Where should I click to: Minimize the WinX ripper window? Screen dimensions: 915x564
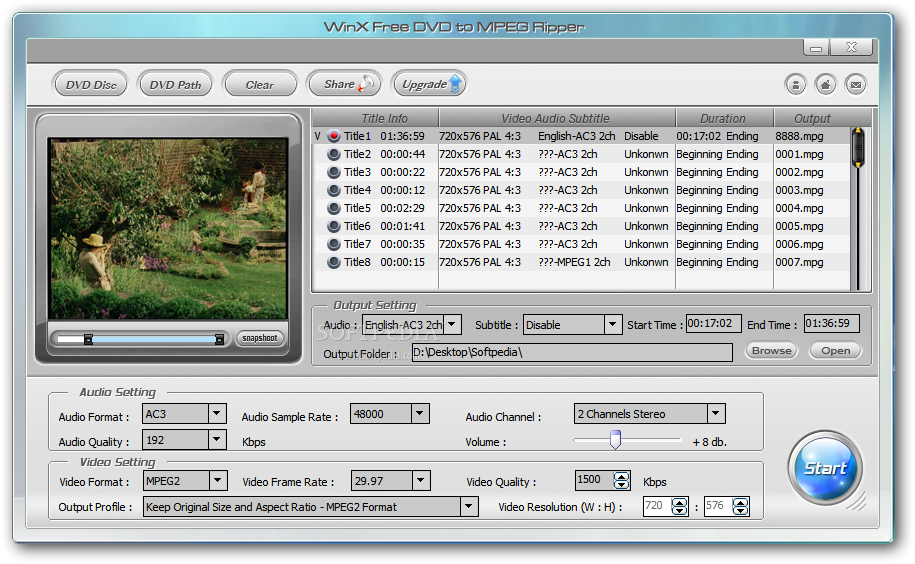click(x=816, y=47)
